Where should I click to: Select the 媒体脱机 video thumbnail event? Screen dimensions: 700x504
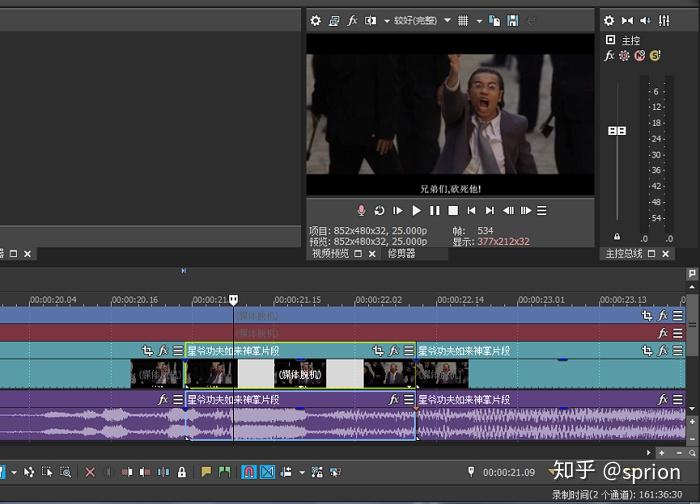point(300,374)
